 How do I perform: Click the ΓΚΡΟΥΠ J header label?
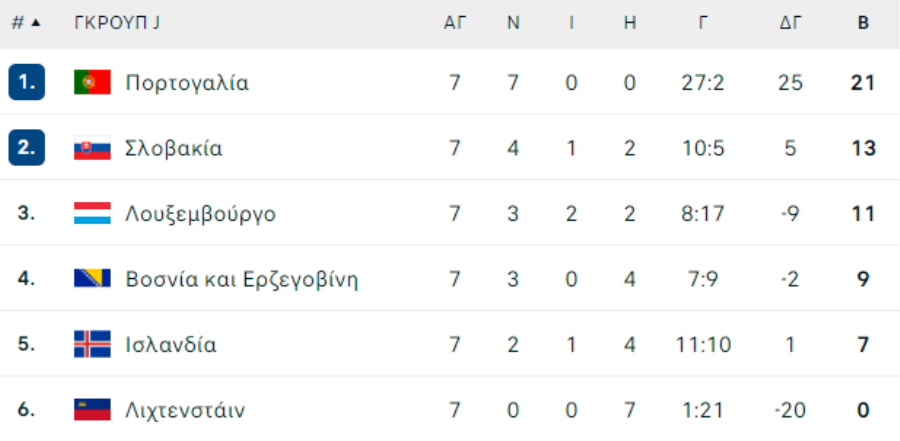pyautogui.click(x=117, y=23)
